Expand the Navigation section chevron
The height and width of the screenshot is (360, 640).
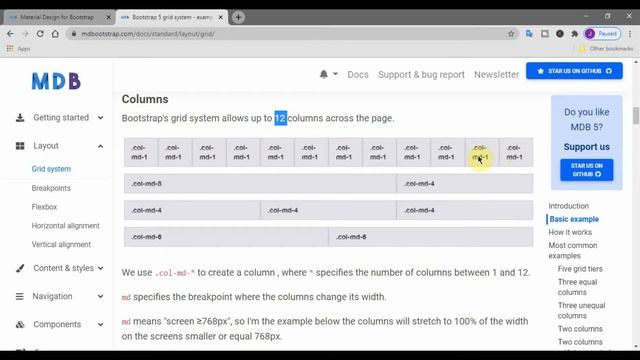(x=100, y=296)
